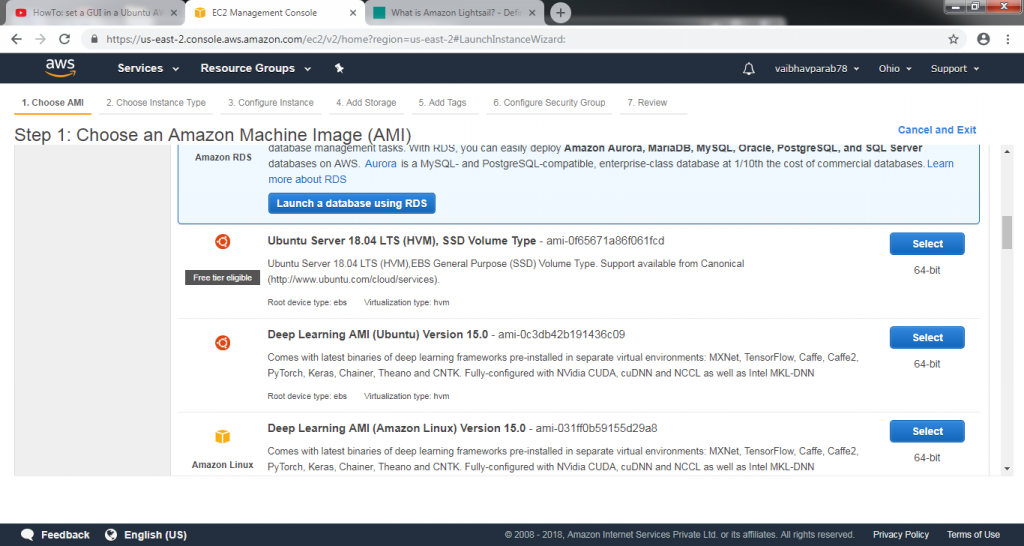
Task: Click the browser reload icon
Action: click(x=65, y=39)
